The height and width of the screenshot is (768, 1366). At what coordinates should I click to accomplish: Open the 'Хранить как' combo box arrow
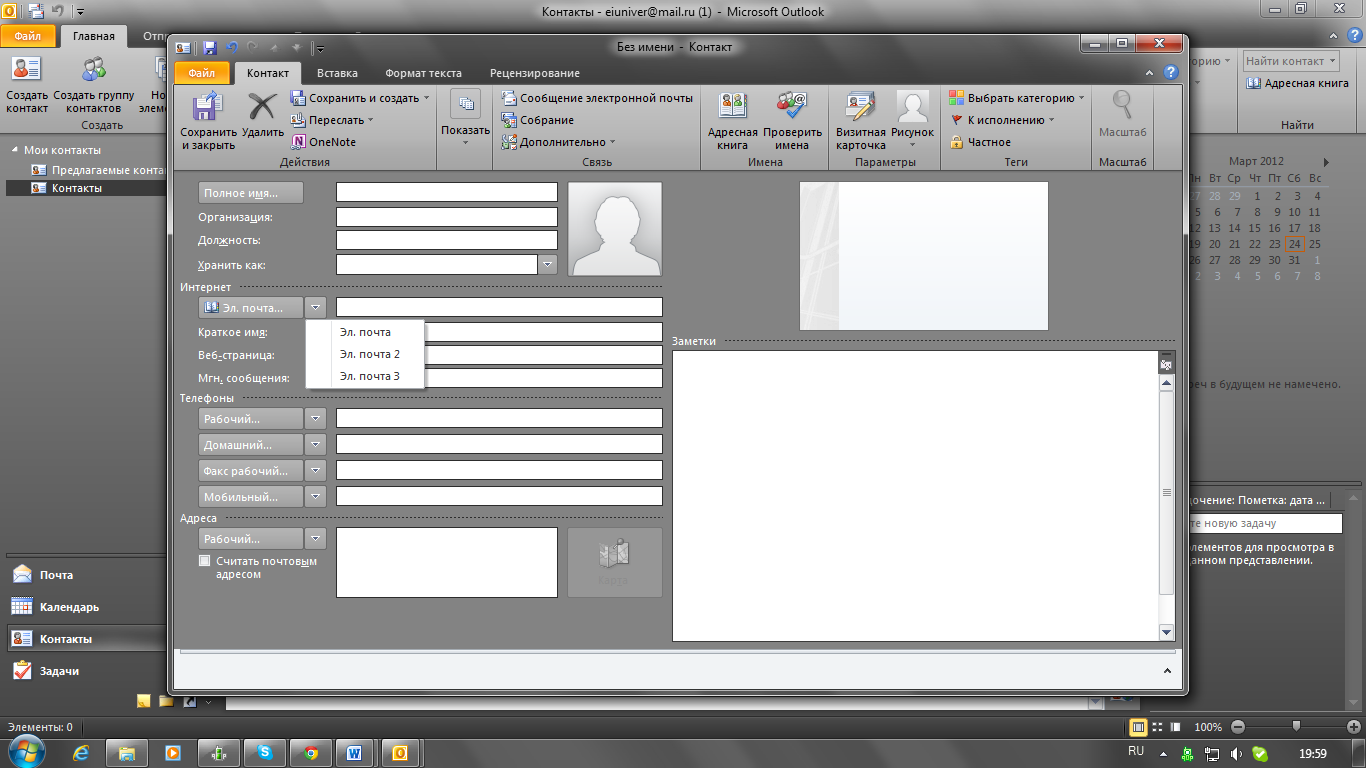click(x=548, y=265)
